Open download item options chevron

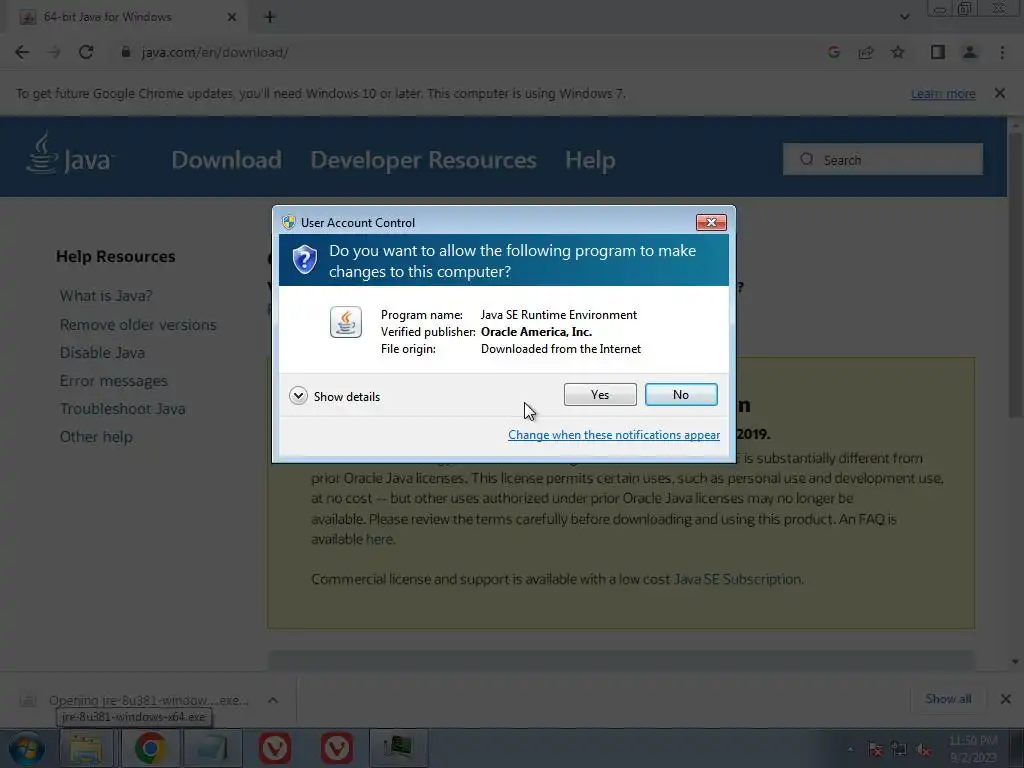[x=273, y=700]
